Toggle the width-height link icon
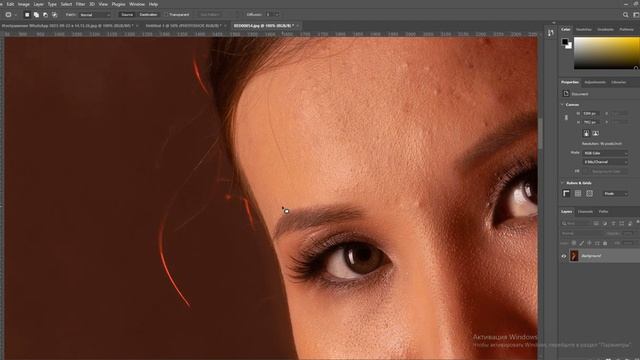The image size is (640, 360). pyautogui.click(x=566, y=118)
